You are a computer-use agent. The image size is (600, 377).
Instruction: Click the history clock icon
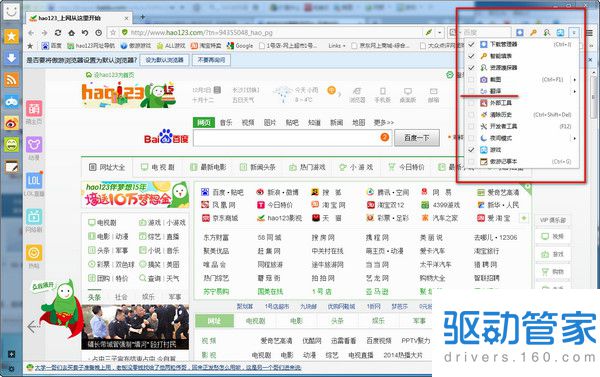click(98, 33)
